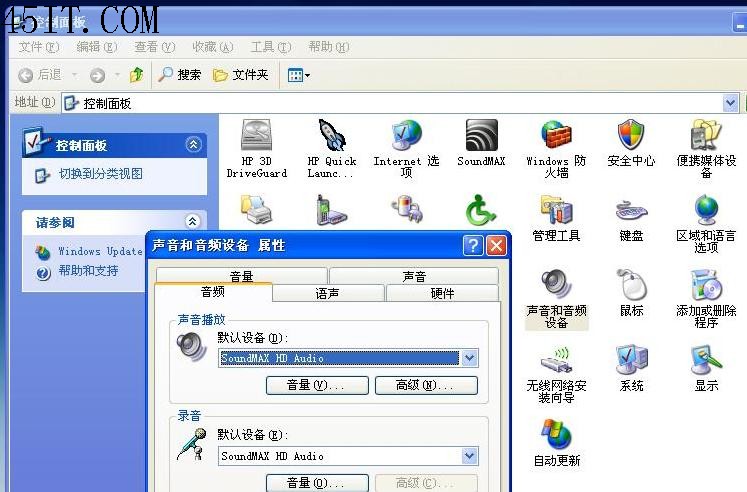The height and width of the screenshot is (492, 747).
Task: Click 音量(O) button under 录音
Action: coord(317,482)
